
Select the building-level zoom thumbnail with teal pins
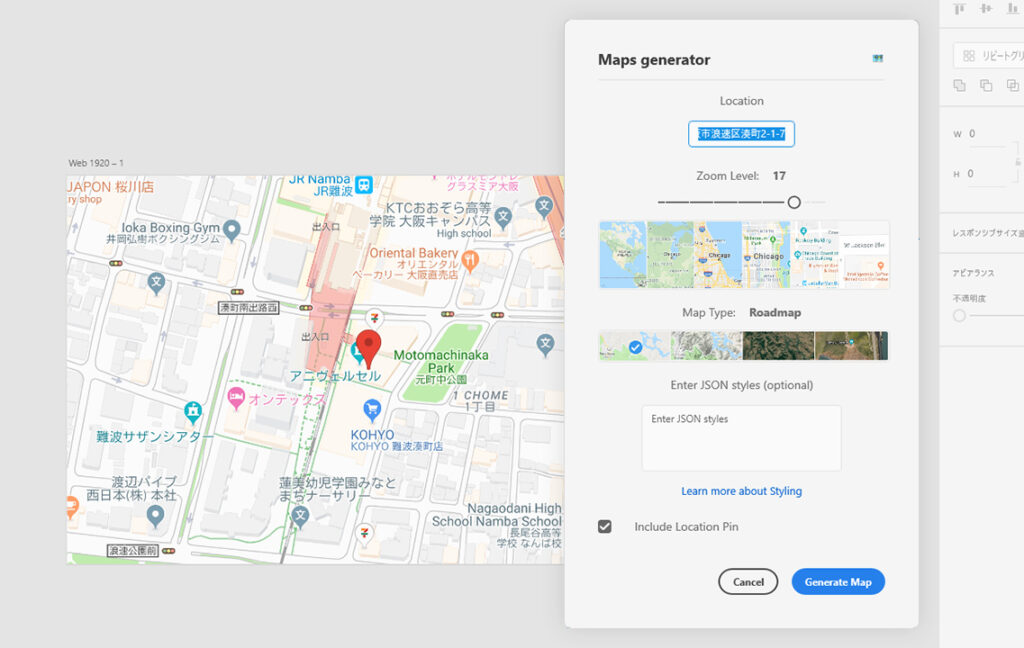[814, 255]
